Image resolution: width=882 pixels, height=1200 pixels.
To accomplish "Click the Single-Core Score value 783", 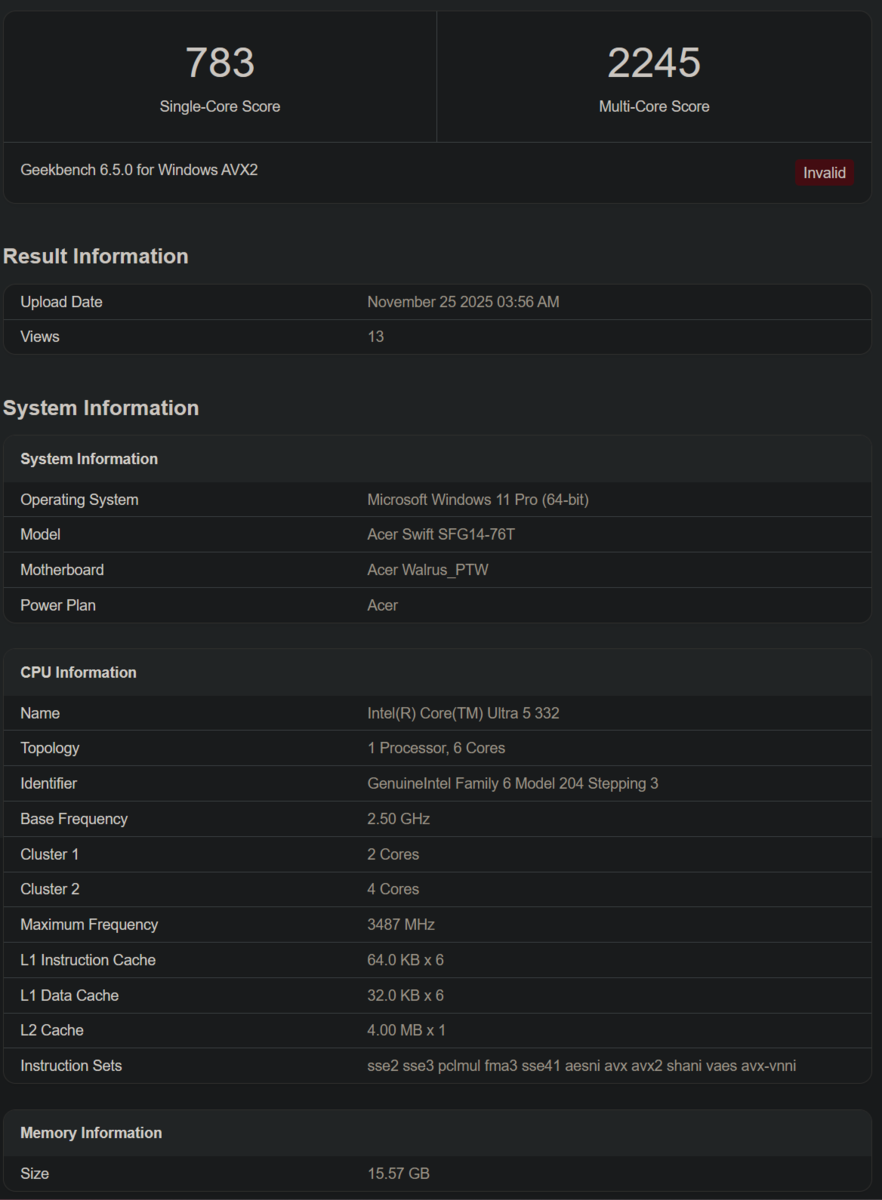I will point(220,63).
